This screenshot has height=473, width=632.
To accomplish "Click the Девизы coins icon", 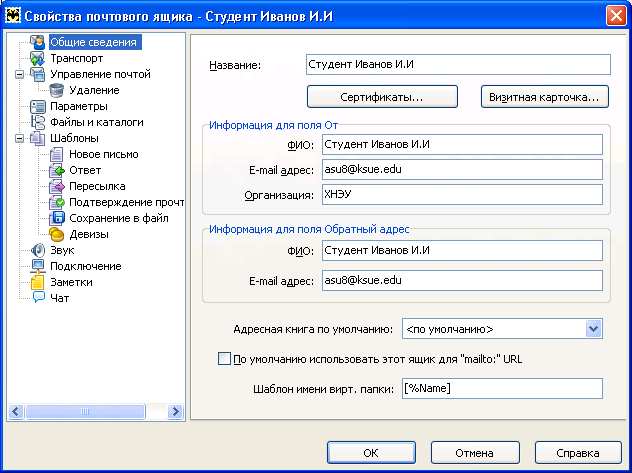I will click(57, 234).
